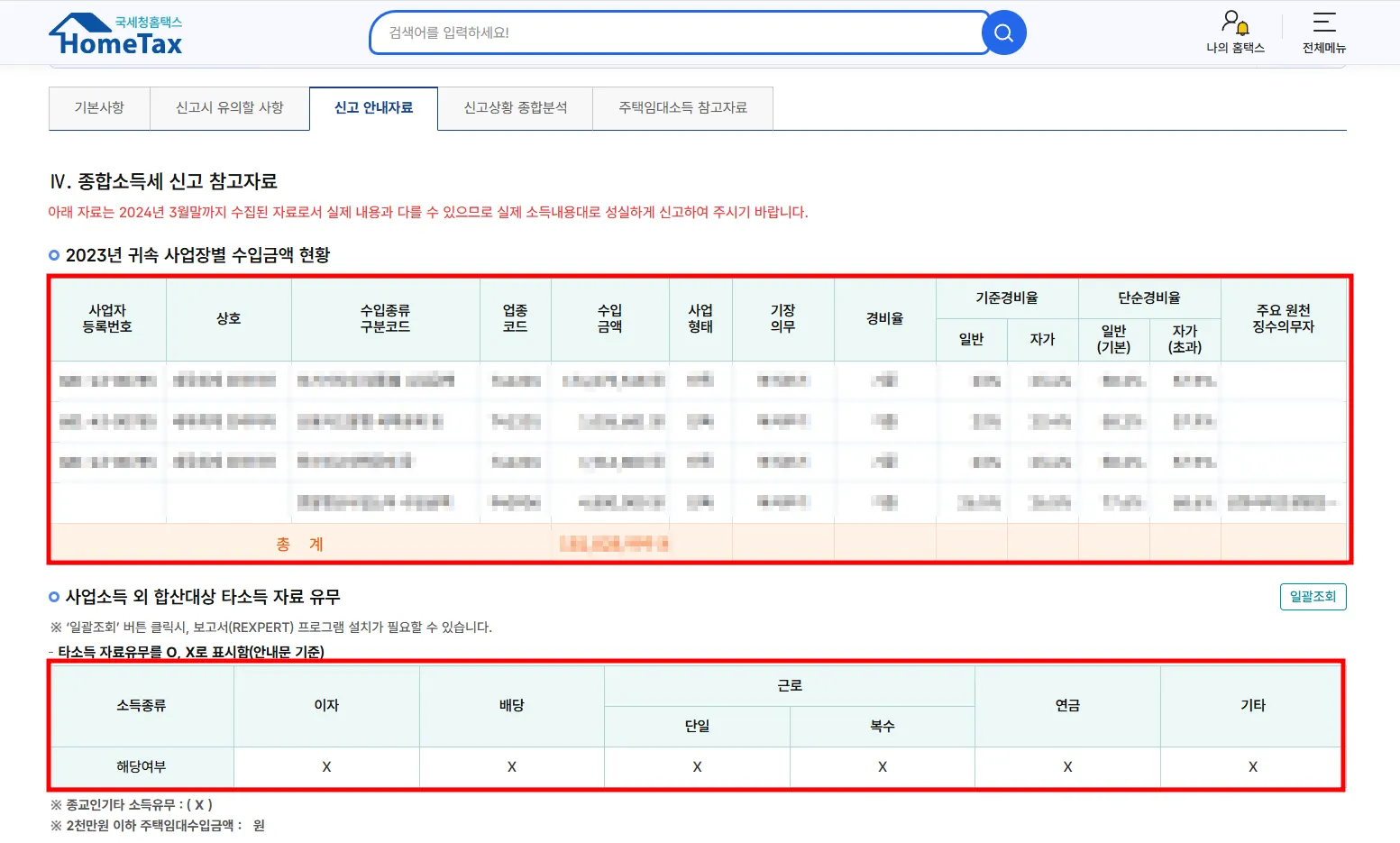
Task: Click the 총 계 total row label
Action: click(300, 545)
